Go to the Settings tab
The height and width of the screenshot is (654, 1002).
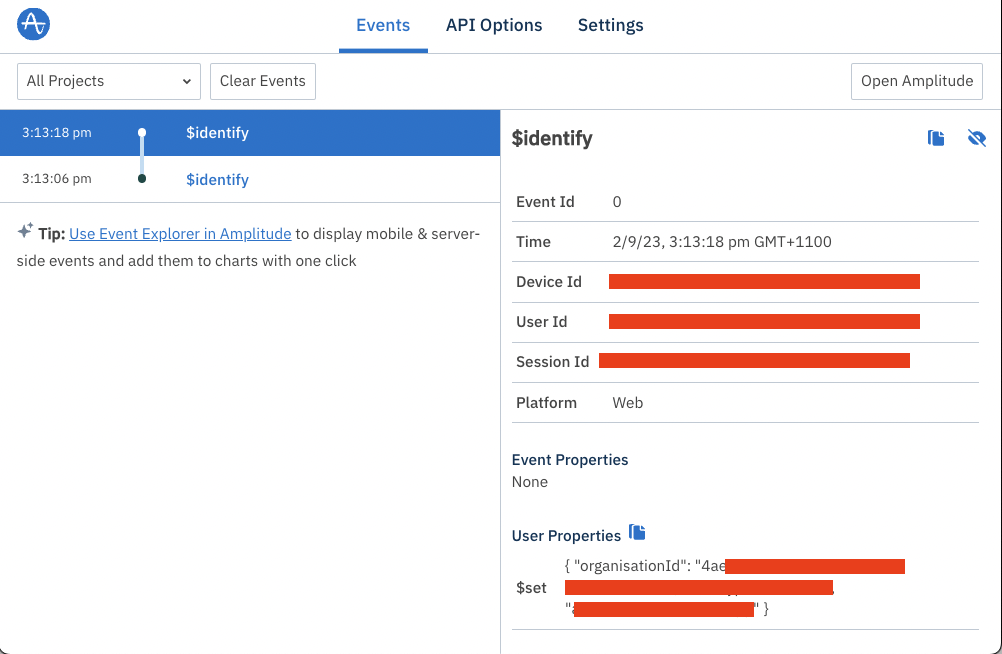[610, 26]
